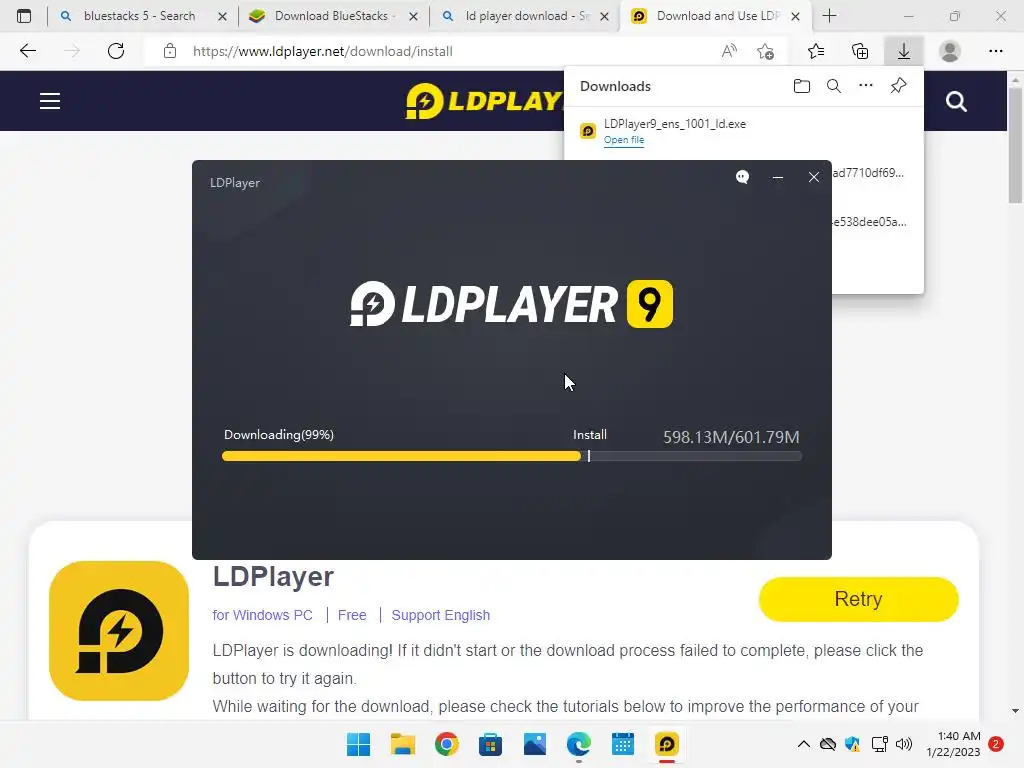Click the Downloading(99%) status text
This screenshot has width=1024, height=768.
pos(279,435)
